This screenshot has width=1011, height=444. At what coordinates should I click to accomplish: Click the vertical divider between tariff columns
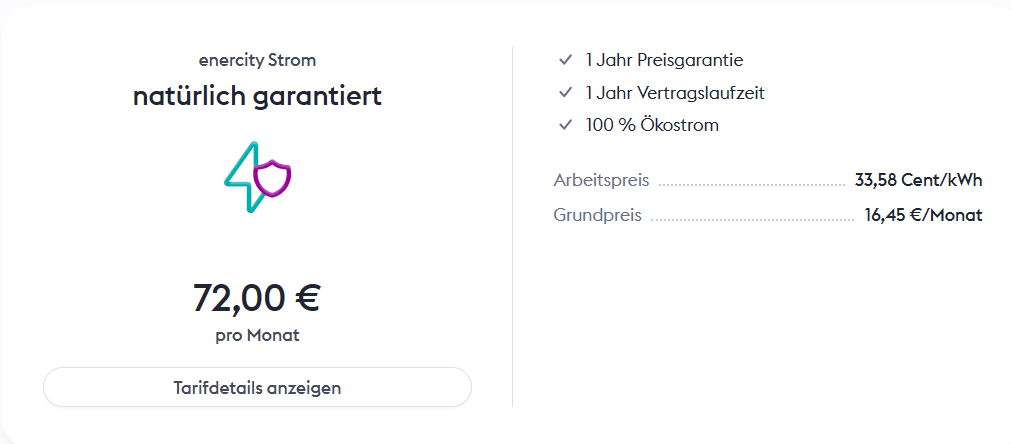512,227
